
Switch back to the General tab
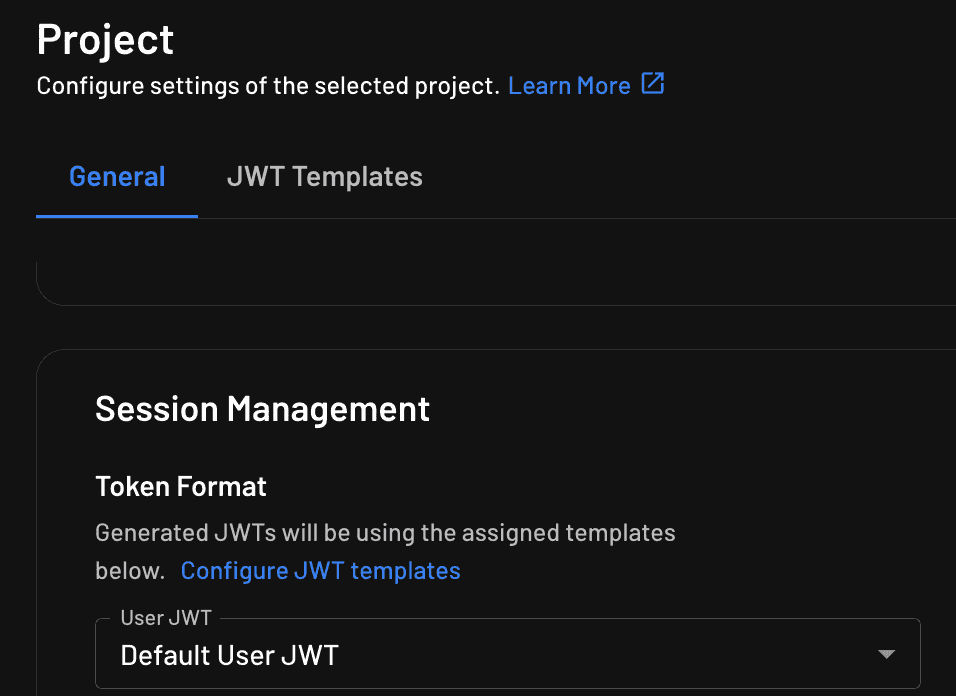coord(117,176)
